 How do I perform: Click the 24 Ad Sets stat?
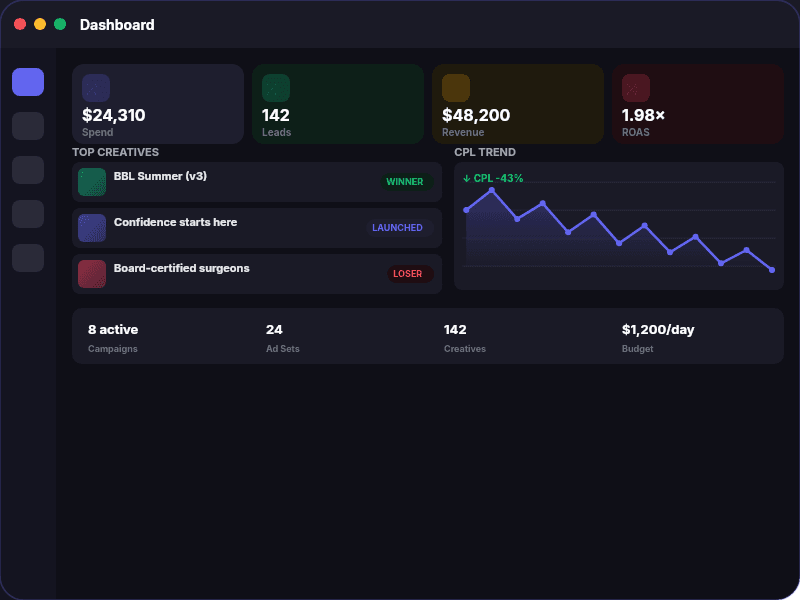(283, 338)
